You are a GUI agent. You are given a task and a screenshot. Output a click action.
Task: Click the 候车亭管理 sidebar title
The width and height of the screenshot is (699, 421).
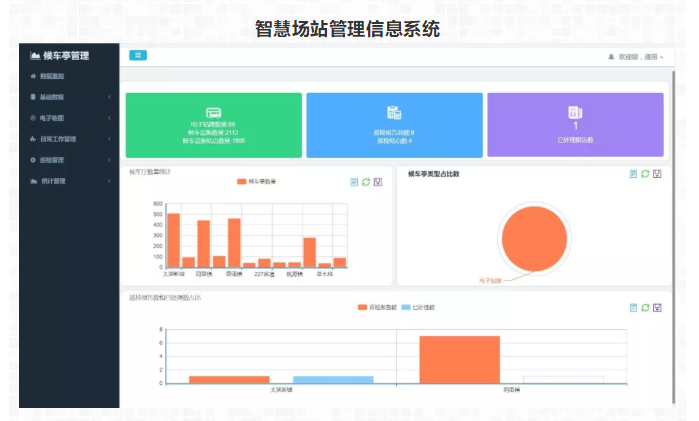[x=66, y=56]
